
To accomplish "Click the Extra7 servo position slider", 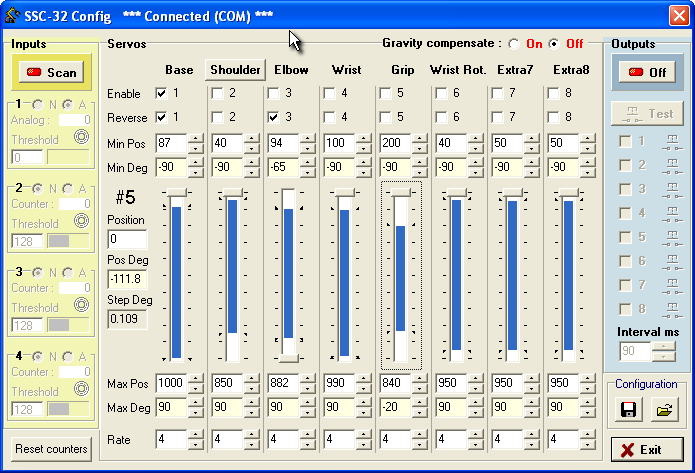I will tap(512, 275).
